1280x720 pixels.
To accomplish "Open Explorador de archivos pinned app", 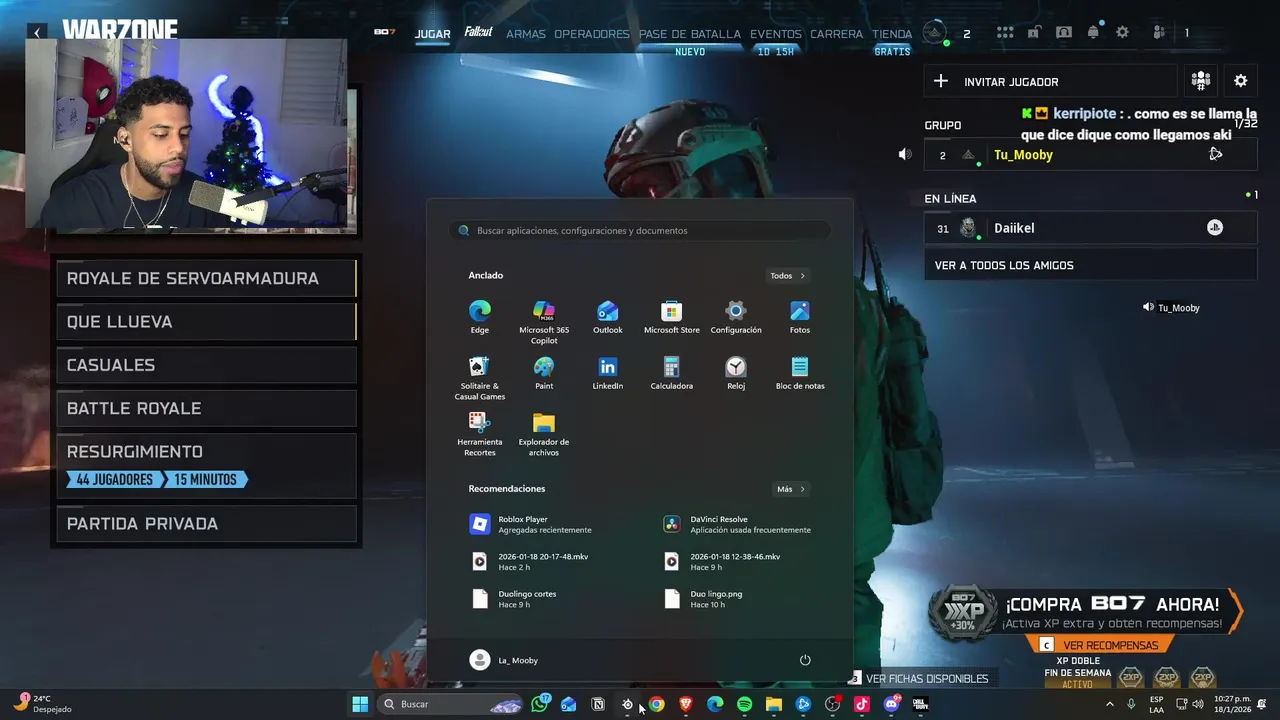I will (x=544, y=433).
